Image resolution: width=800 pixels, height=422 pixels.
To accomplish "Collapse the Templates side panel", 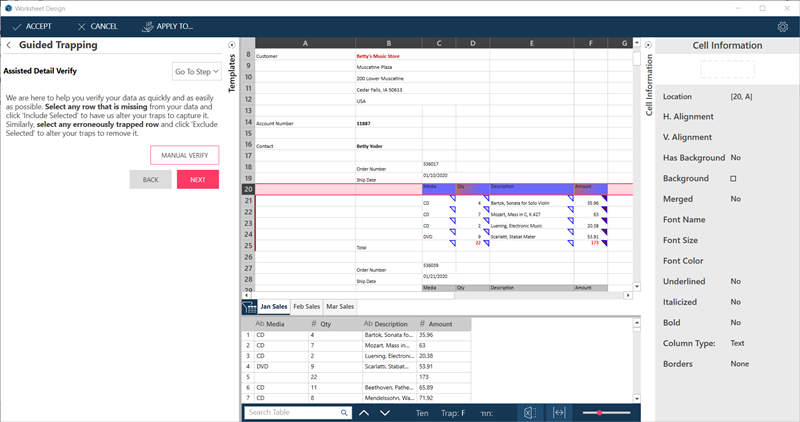I will coord(233,45).
